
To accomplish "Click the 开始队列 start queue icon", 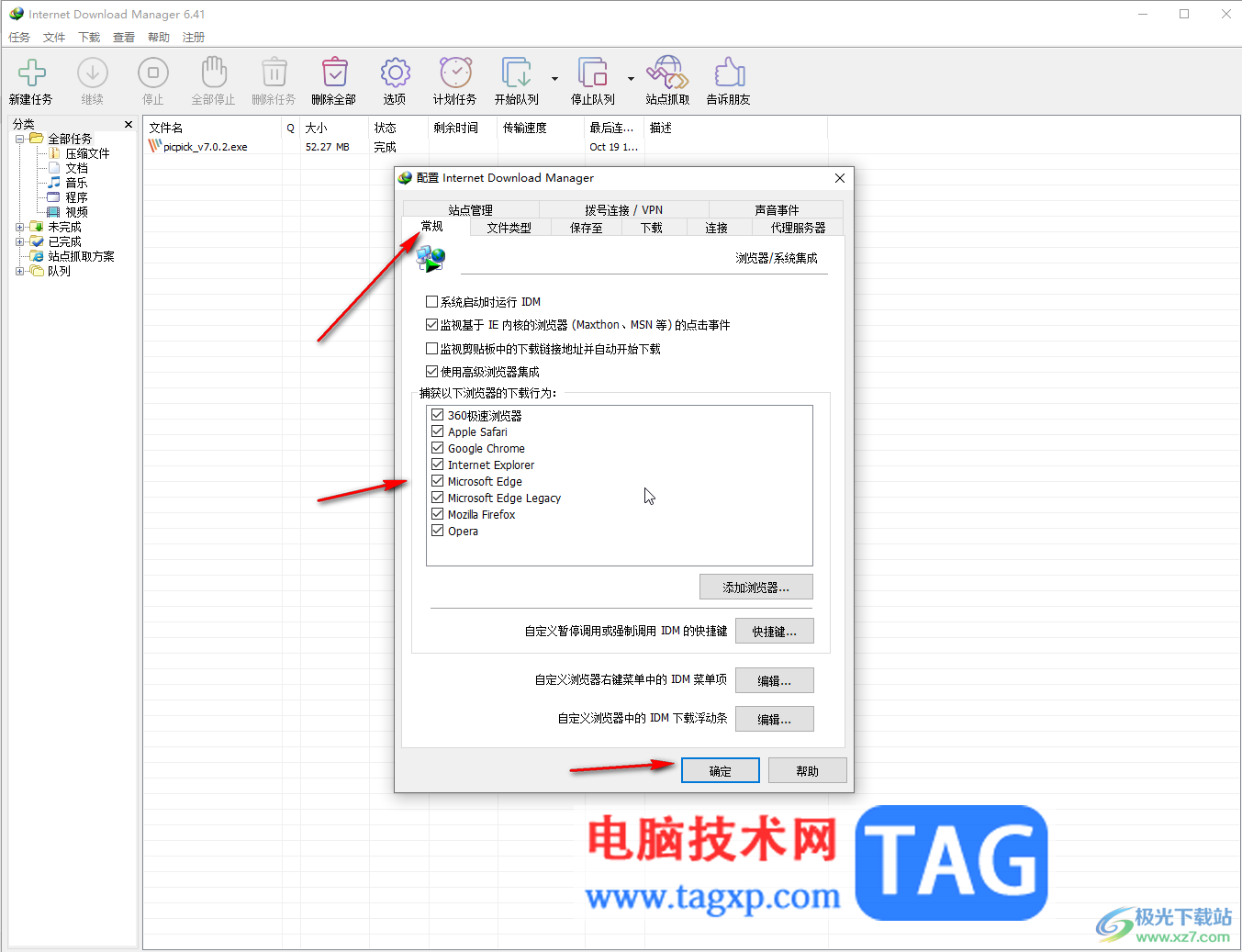I will coord(516,73).
